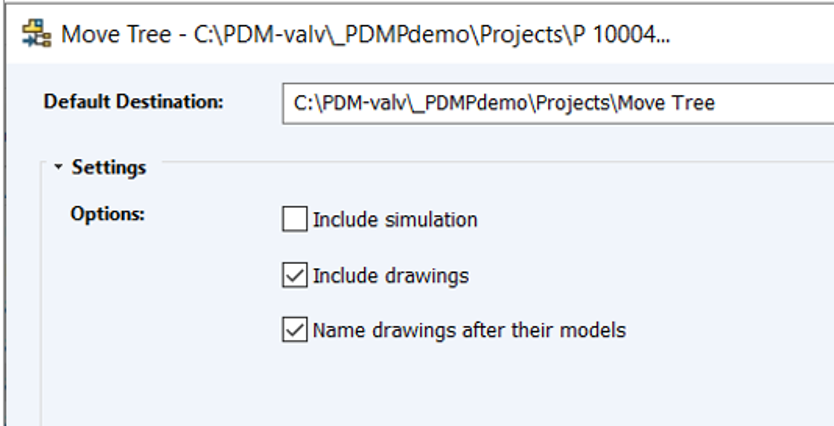Click the "Include drawings" label text

click(391, 275)
